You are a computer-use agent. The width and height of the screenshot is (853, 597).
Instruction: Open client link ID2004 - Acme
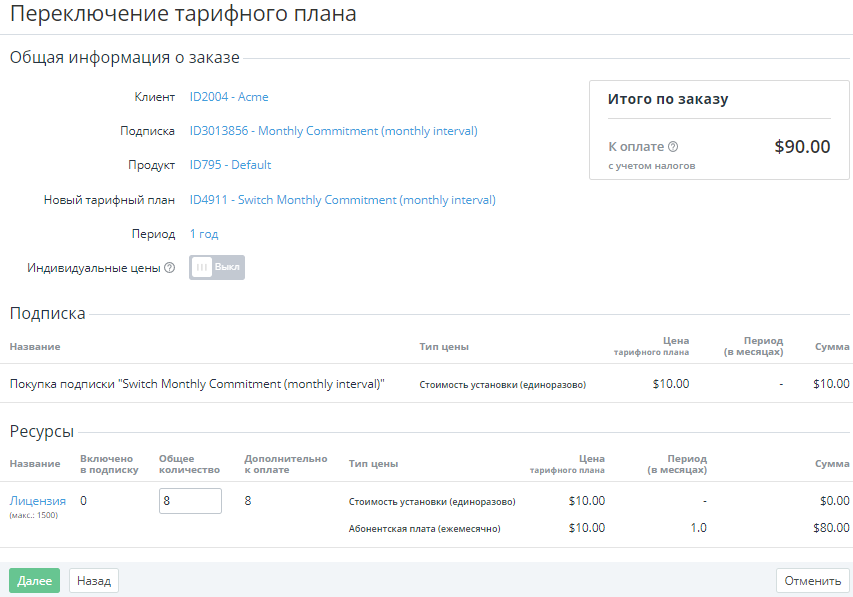(229, 97)
